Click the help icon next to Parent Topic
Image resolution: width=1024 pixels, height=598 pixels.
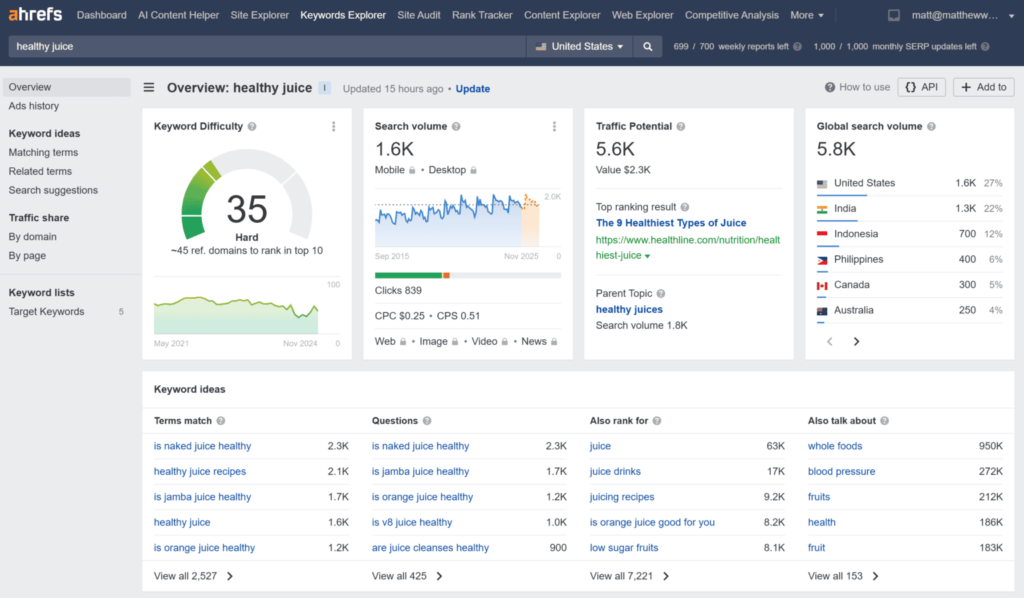[x=661, y=294]
